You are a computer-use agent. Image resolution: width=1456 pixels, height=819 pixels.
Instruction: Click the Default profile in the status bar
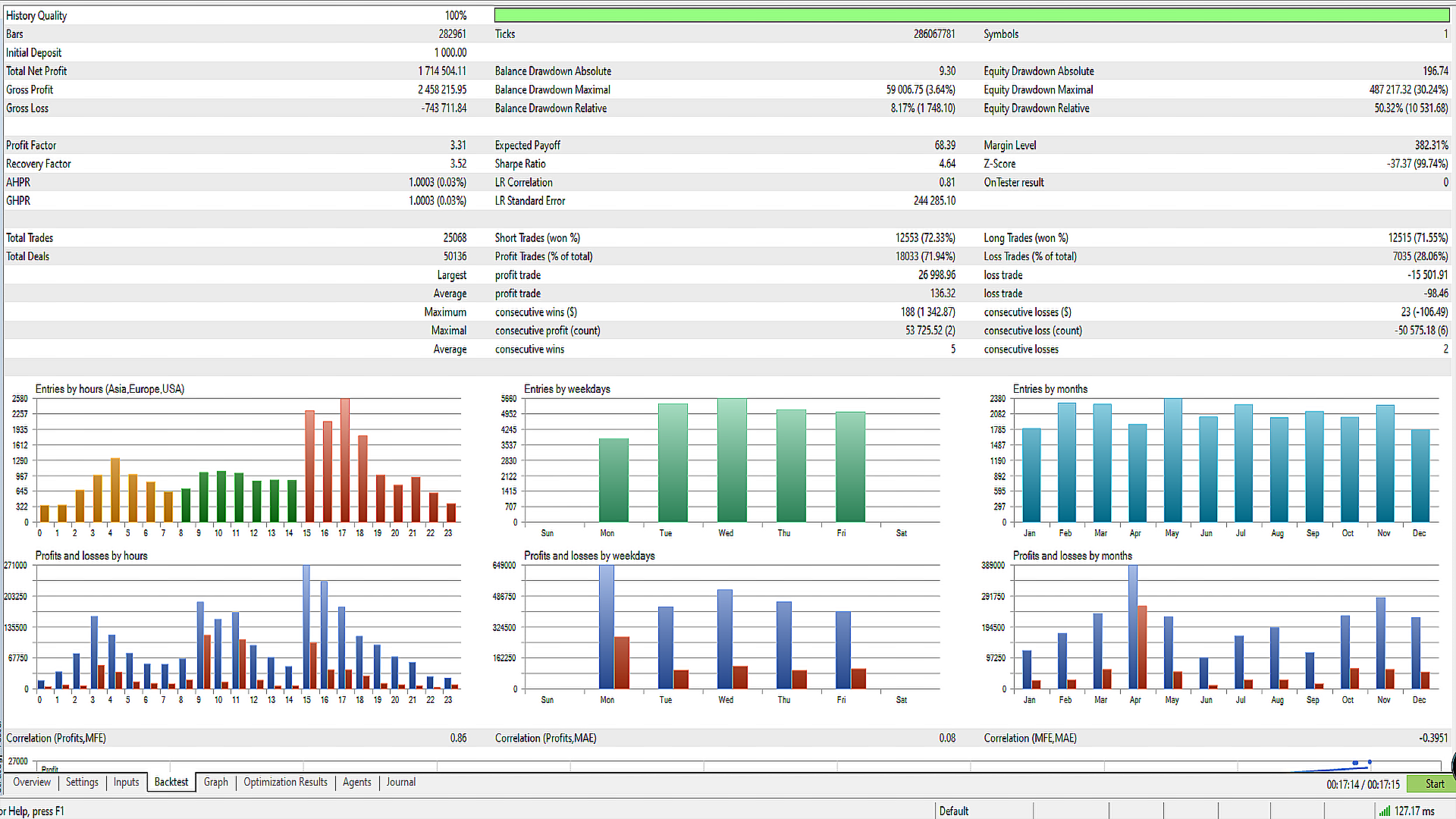(x=954, y=811)
